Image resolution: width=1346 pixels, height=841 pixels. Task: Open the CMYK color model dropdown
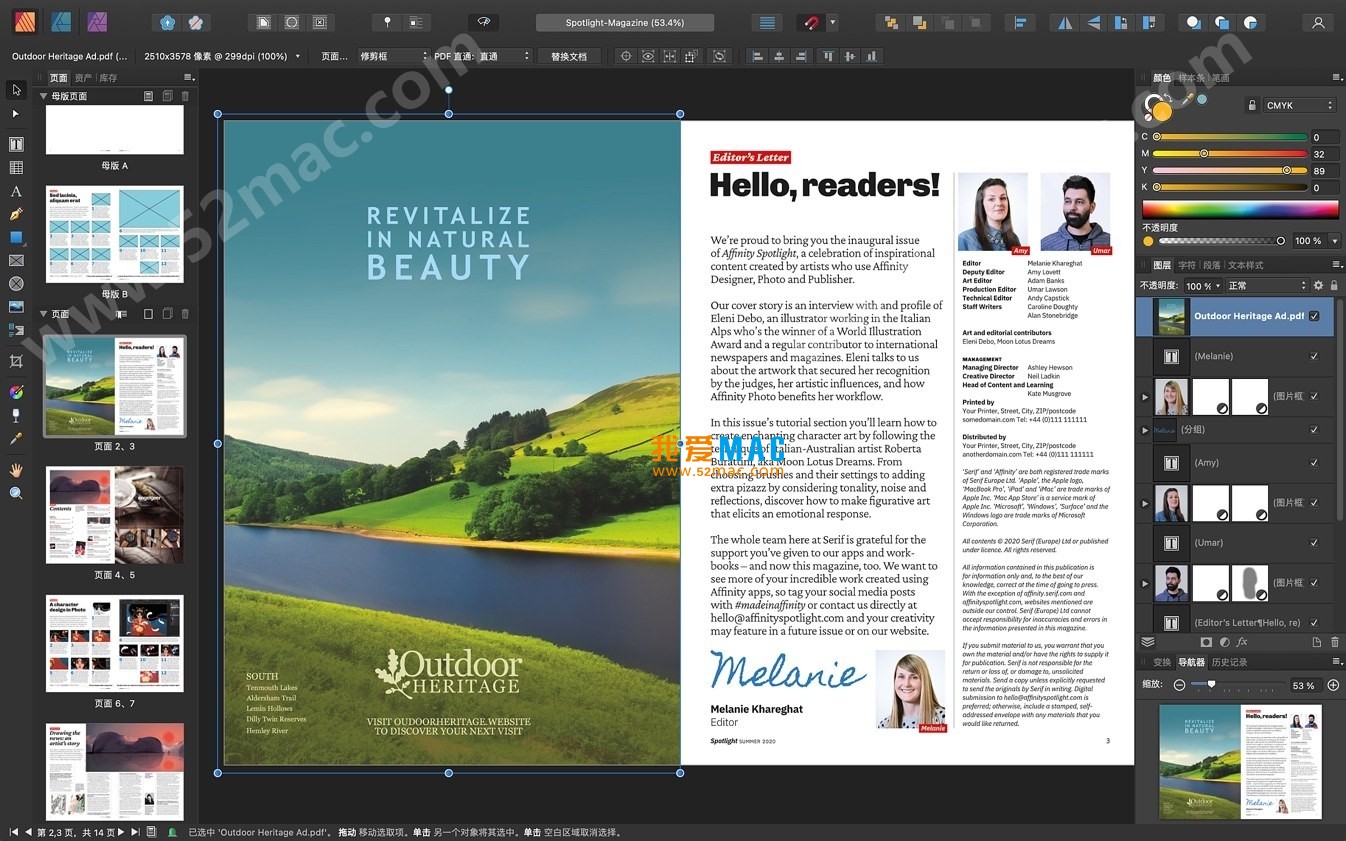pos(1299,105)
